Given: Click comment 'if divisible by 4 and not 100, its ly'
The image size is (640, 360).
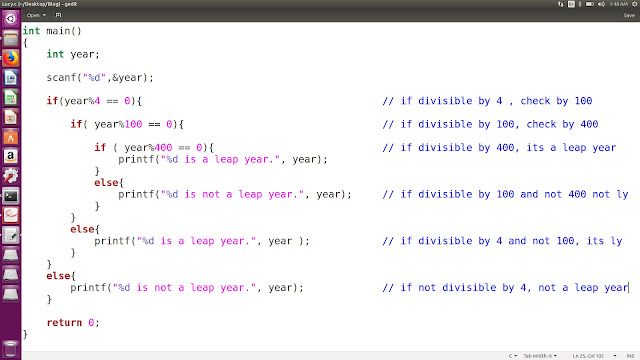Looking at the screenshot, I should click(x=502, y=241).
